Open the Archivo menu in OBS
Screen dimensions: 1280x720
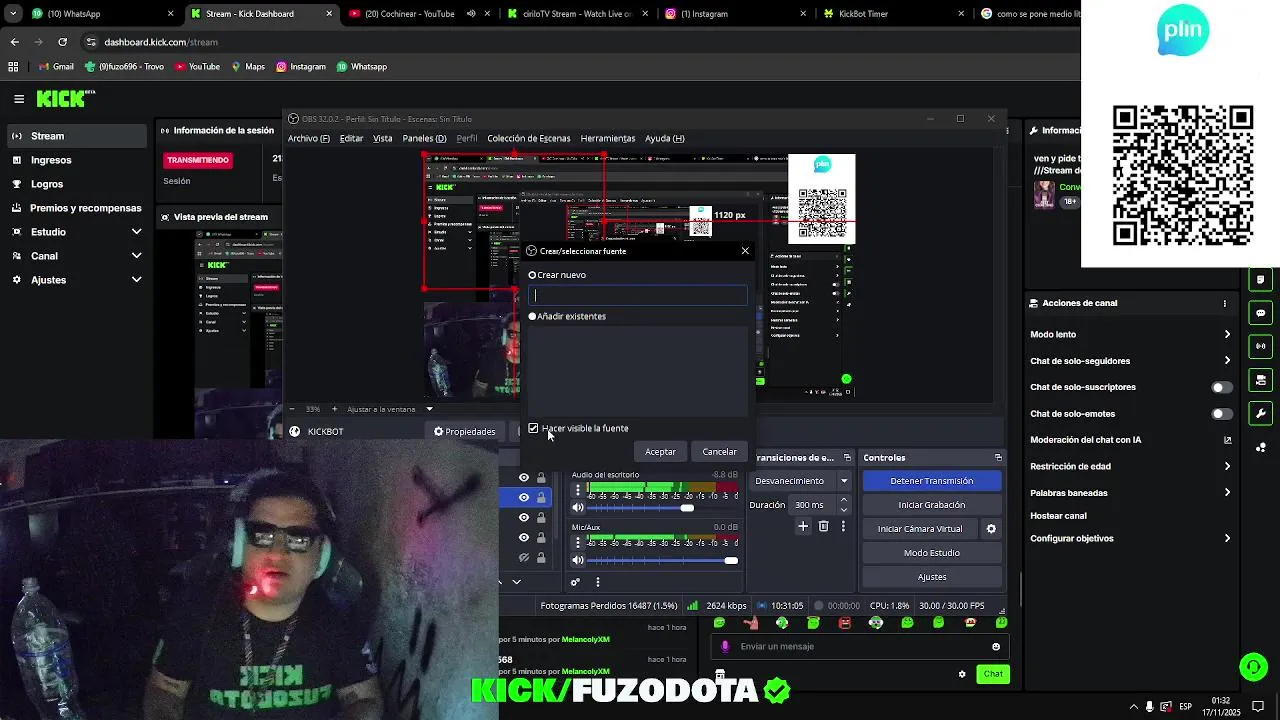click(x=308, y=138)
